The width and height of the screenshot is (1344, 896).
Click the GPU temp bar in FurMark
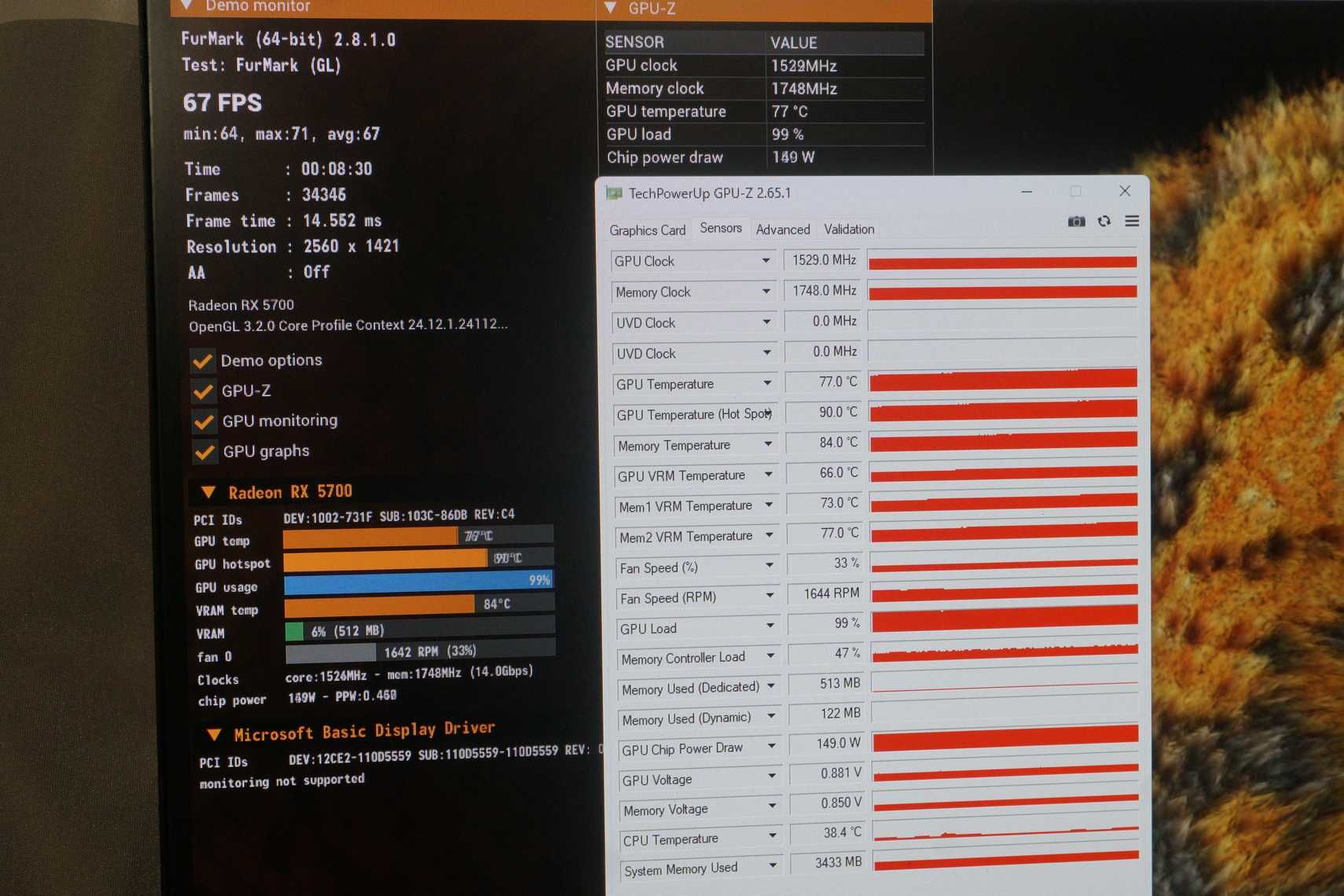tap(418, 537)
